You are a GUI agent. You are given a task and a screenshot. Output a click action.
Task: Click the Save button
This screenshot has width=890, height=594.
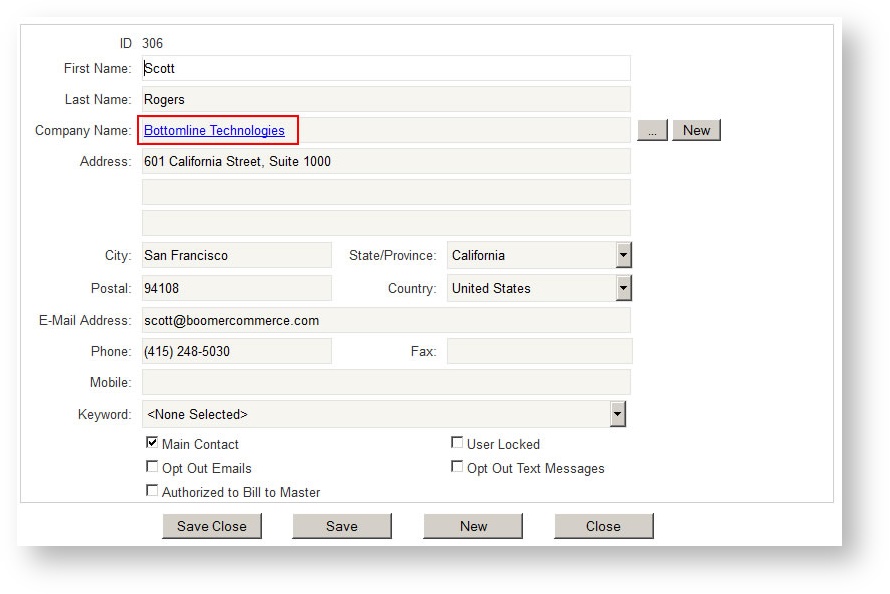[342, 525]
